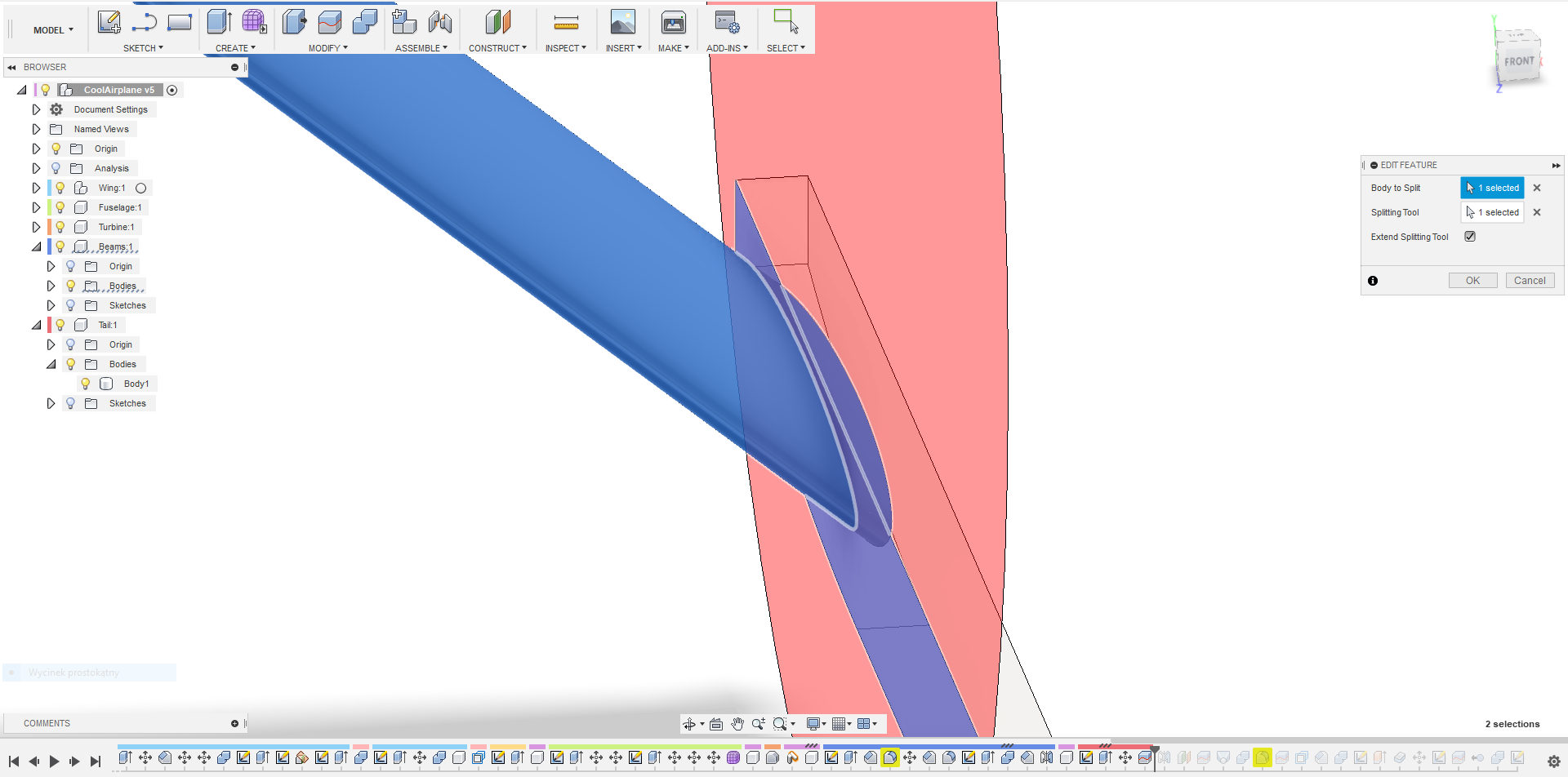Toggle visibility bulb of Tail:1
Viewport: 1568px width, 777px height.
(x=60, y=325)
